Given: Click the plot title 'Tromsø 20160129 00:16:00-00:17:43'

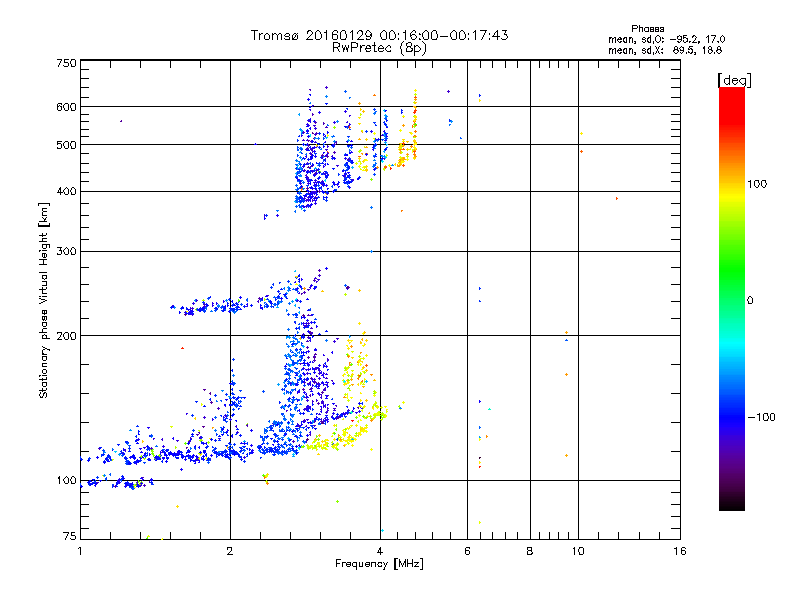Looking at the screenshot, I should (x=379, y=35).
